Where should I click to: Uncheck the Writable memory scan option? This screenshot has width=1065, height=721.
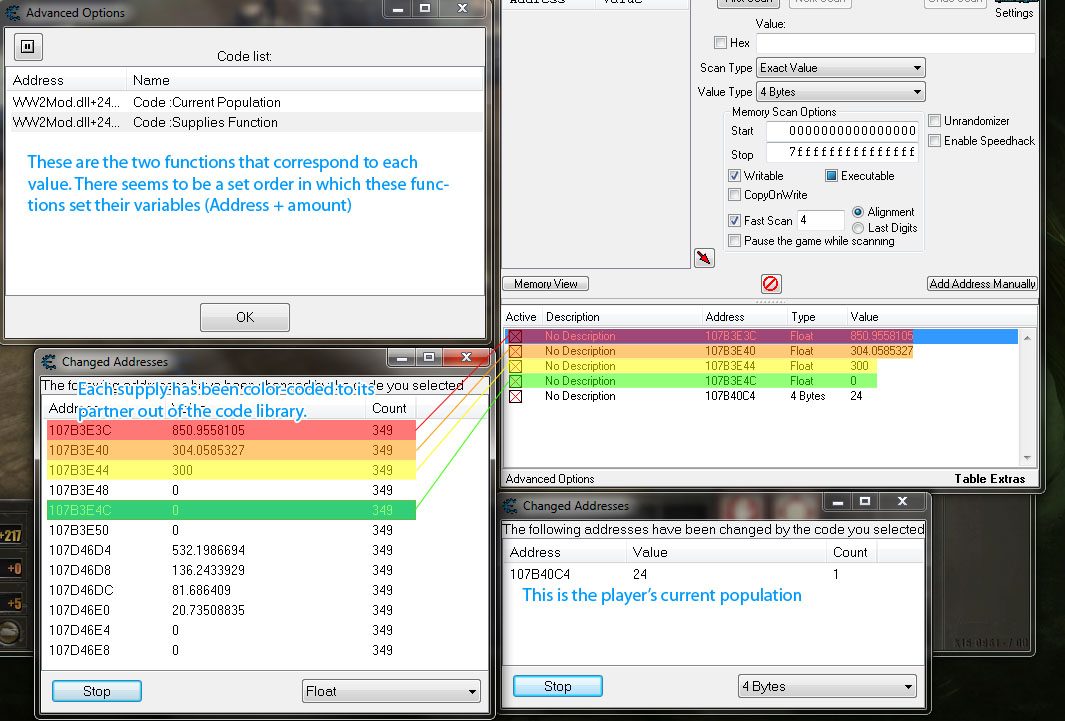tap(736, 175)
